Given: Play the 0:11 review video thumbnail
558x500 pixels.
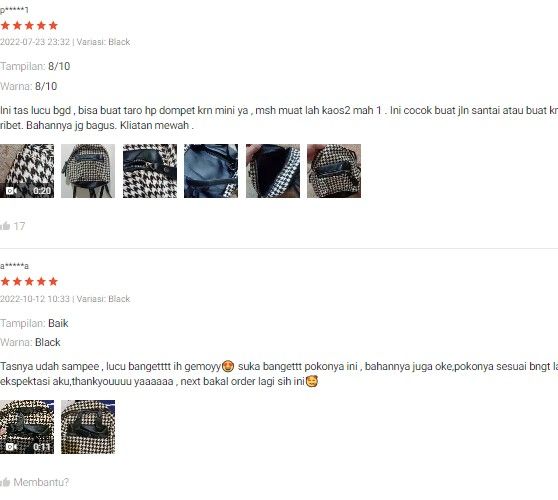Looking at the screenshot, I should [x=27, y=427].
